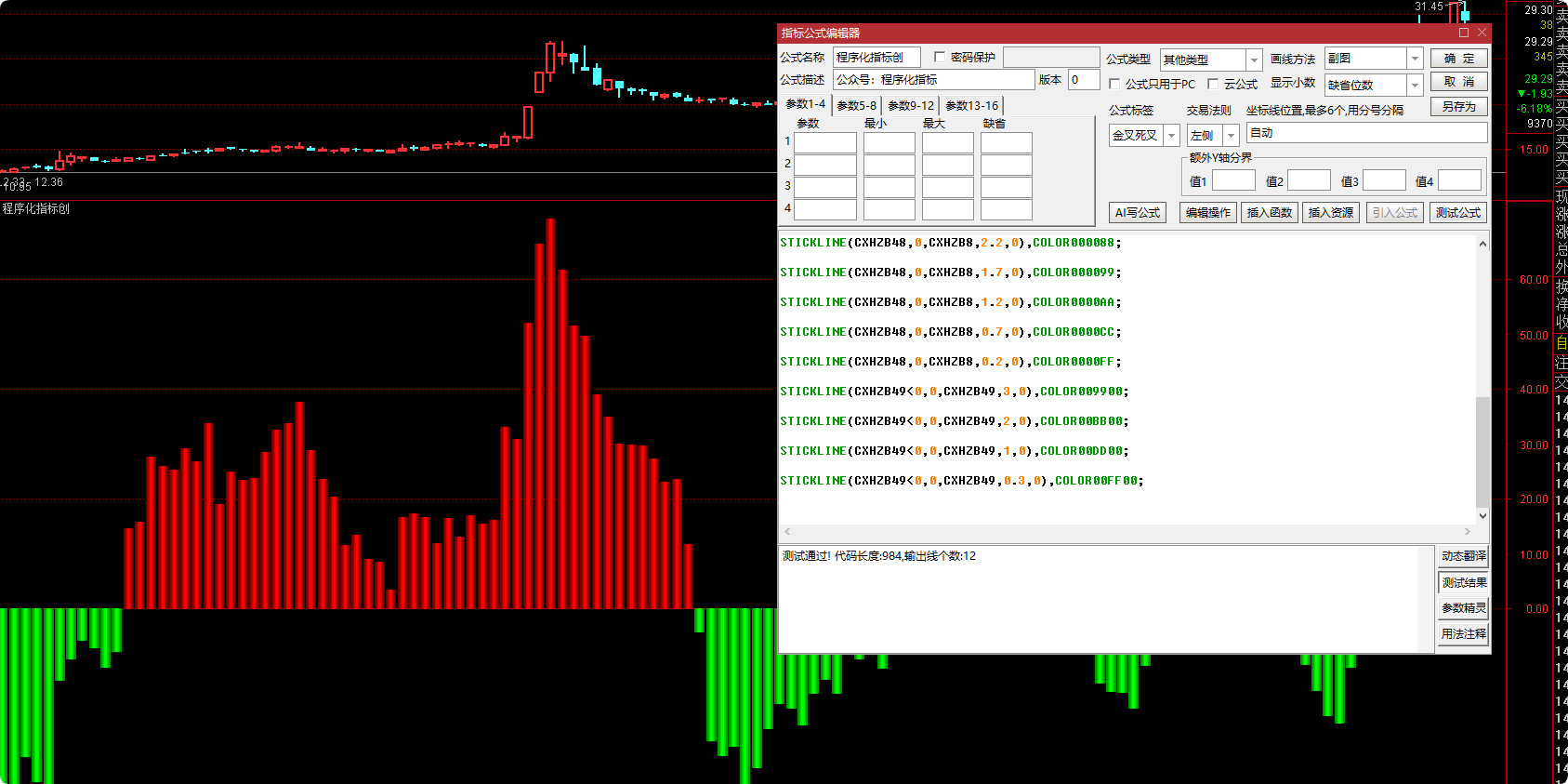This screenshot has height=784, width=1568.
Task: Expand the 公式标签 dropdown showing 金叉死叉
Action: [x=1171, y=136]
